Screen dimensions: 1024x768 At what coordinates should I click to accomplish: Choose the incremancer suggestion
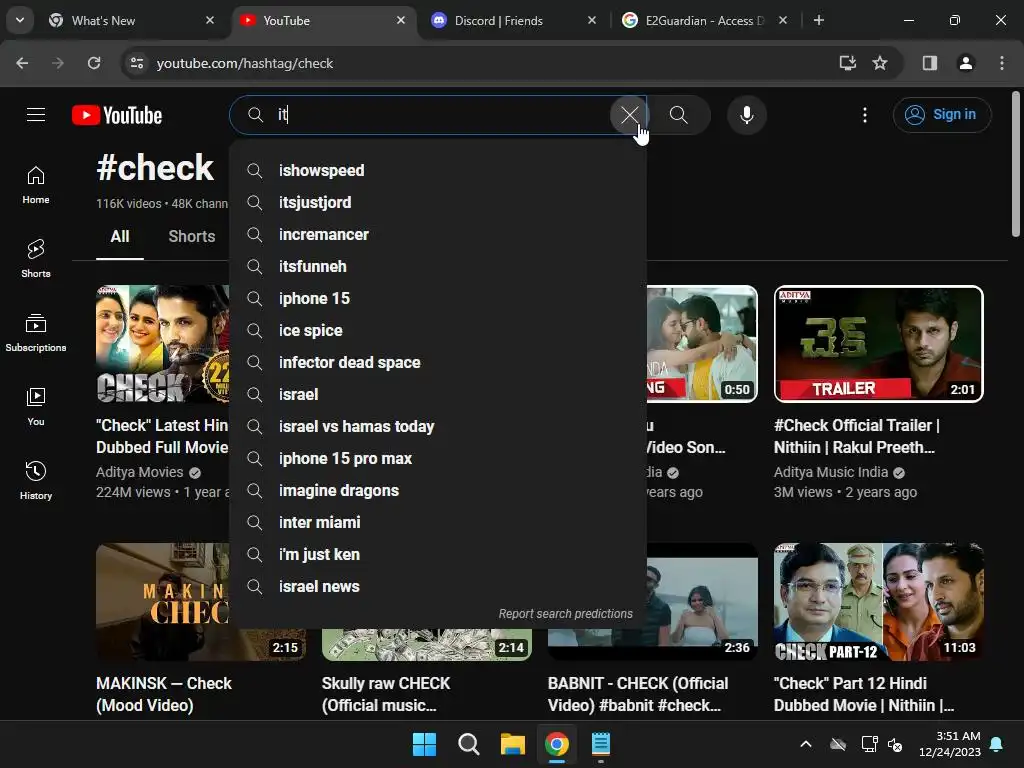coord(438,234)
